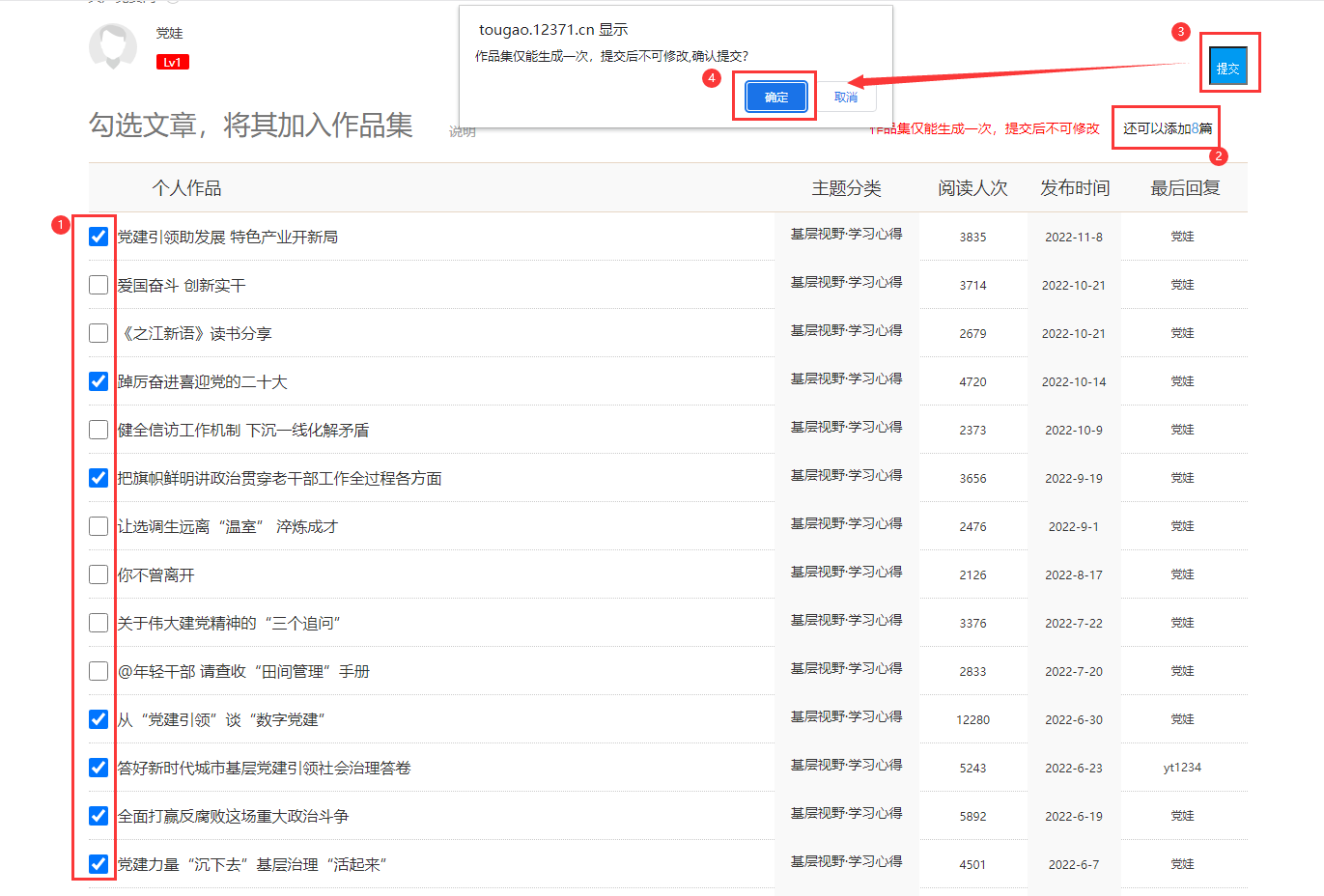
Task: Deselect 全面打赢反腐败这场重大政治斗争 checkbox
Action: click(99, 816)
